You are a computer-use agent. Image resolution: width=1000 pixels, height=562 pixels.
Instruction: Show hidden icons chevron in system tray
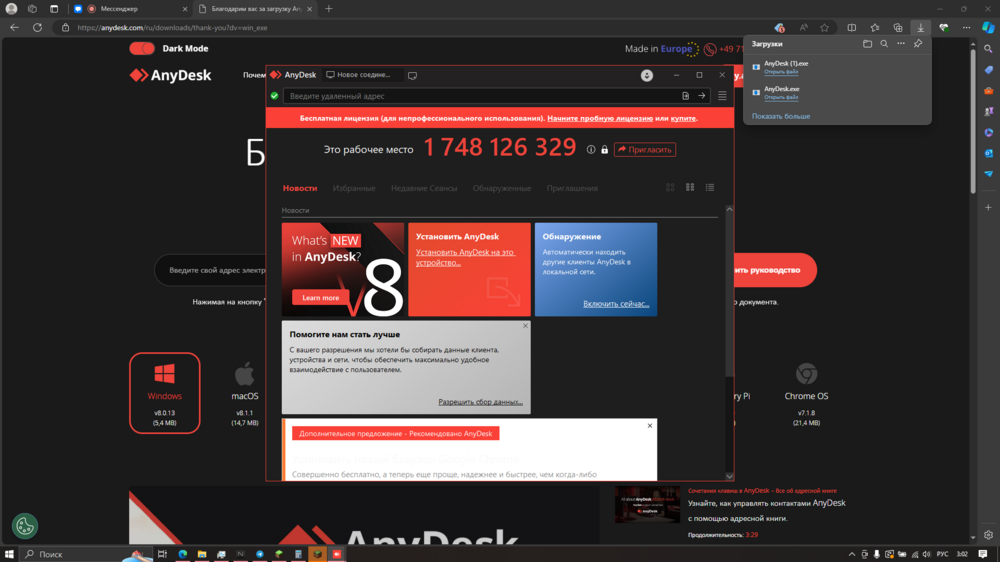pos(851,554)
